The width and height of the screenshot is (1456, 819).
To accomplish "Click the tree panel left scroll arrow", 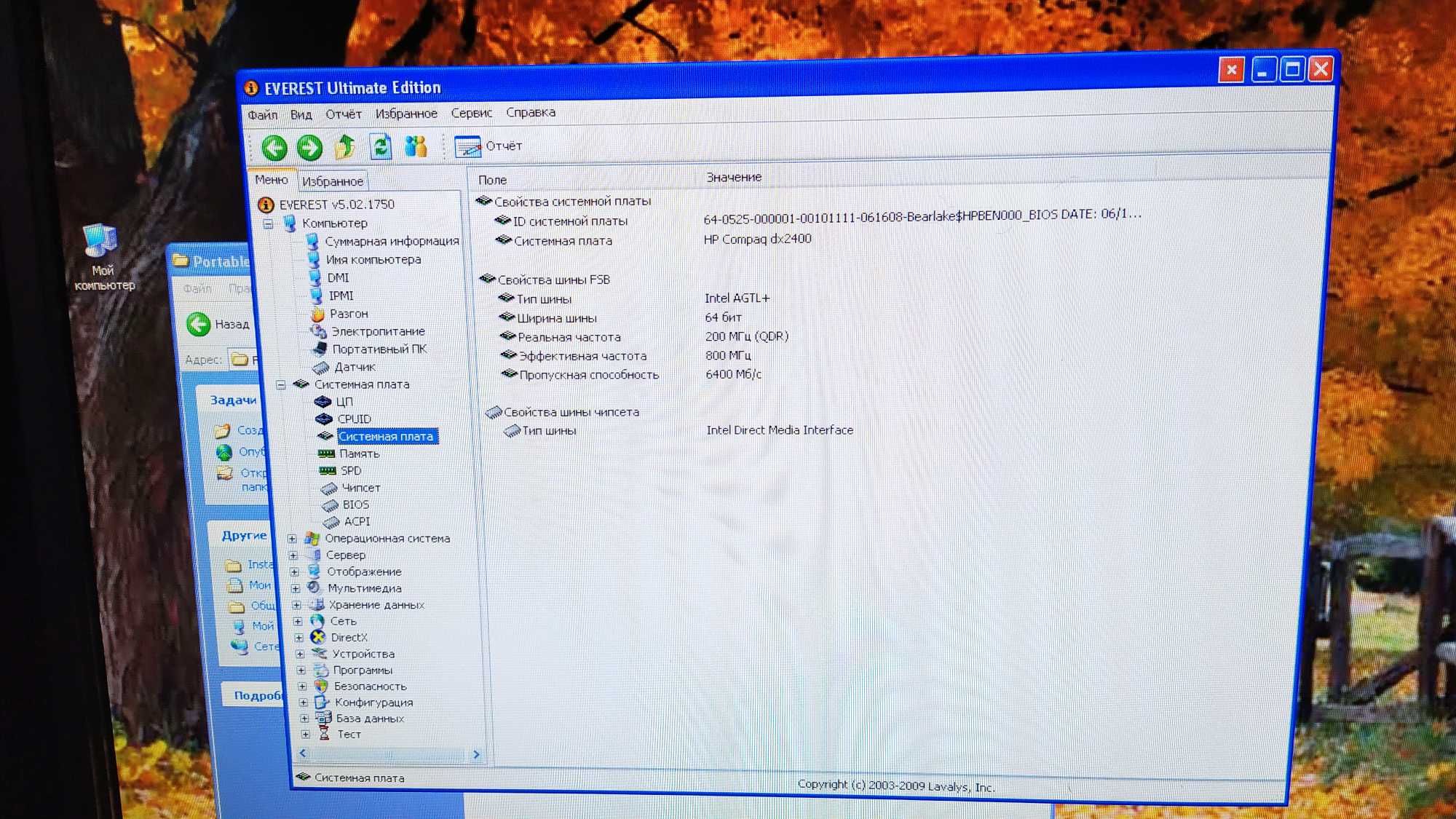I will coord(303,753).
